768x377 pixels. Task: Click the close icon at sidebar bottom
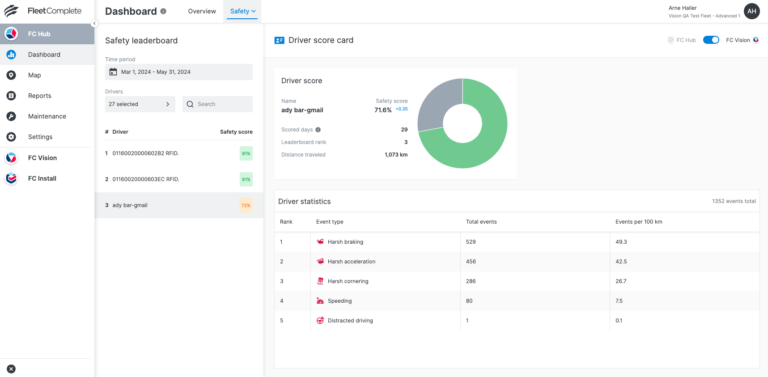point(11,369)
